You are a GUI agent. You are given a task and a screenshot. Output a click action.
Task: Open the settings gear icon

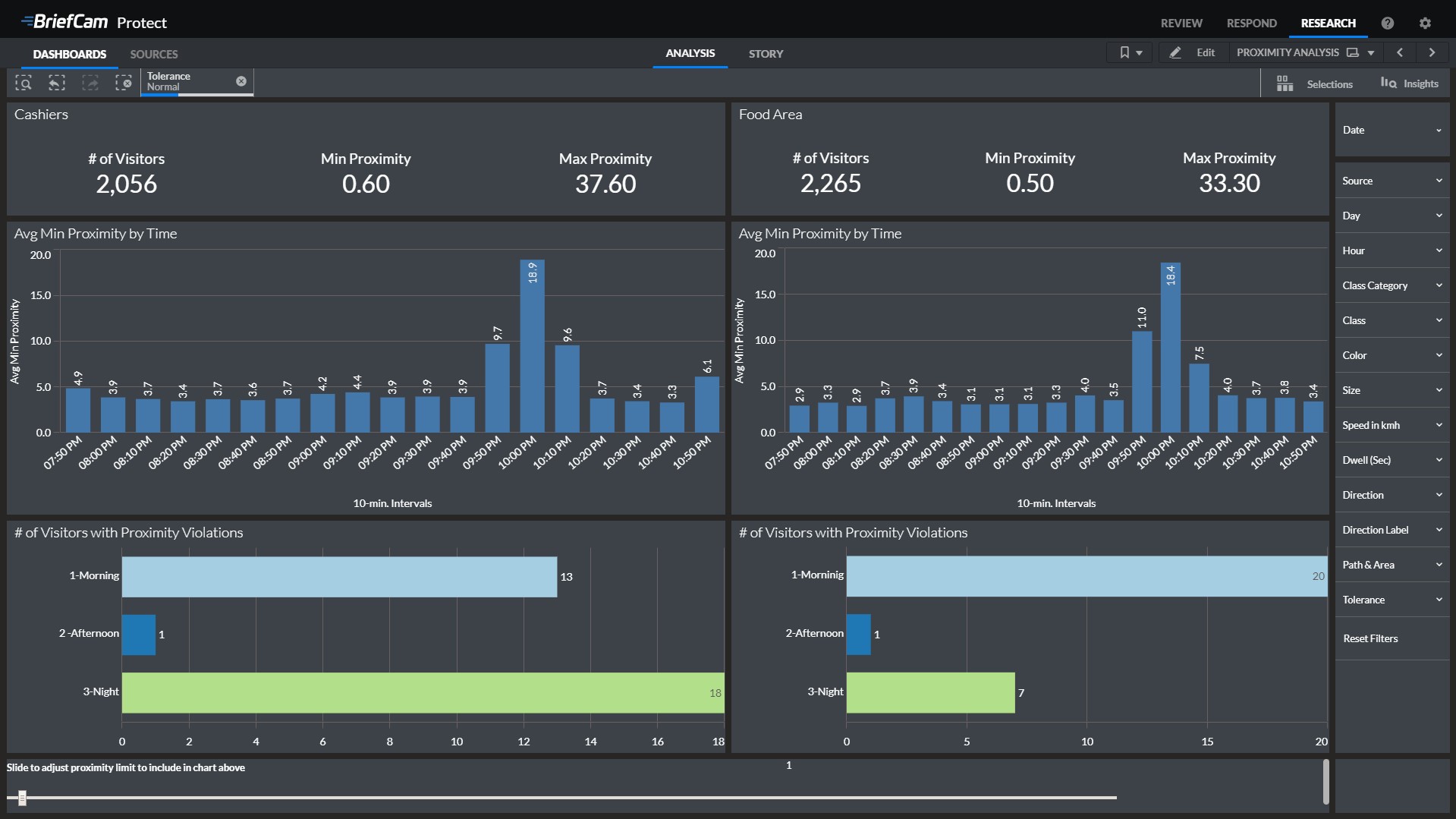[1425, 23]
